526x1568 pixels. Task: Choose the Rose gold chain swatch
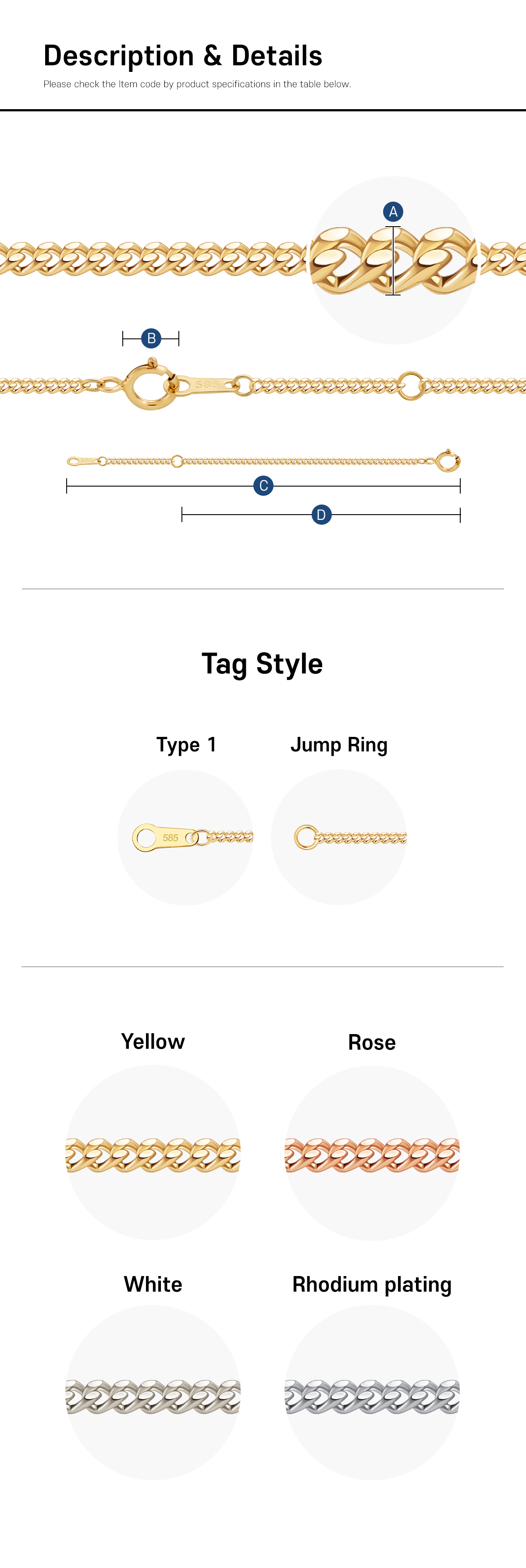point(372,1152)
